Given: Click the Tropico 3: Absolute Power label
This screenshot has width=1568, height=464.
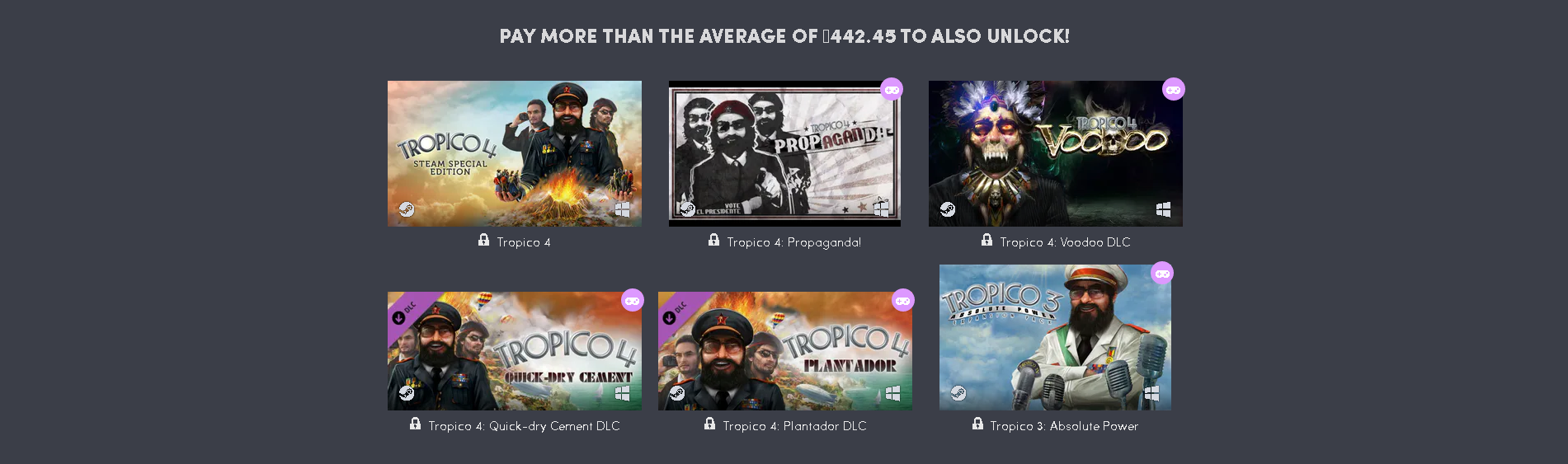Looking at the screenshot, I should click(x=1064, y=426).
